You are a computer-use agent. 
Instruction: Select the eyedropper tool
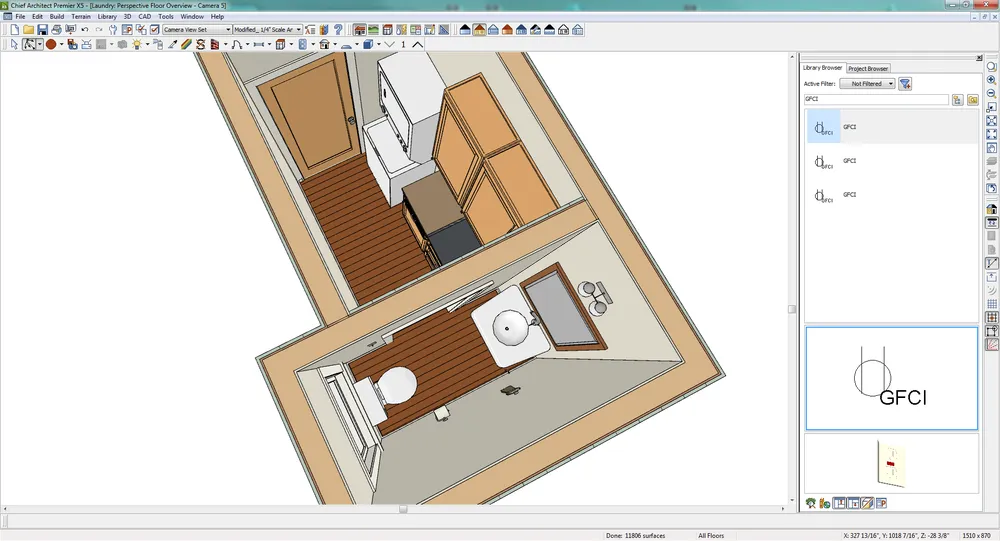172,45
